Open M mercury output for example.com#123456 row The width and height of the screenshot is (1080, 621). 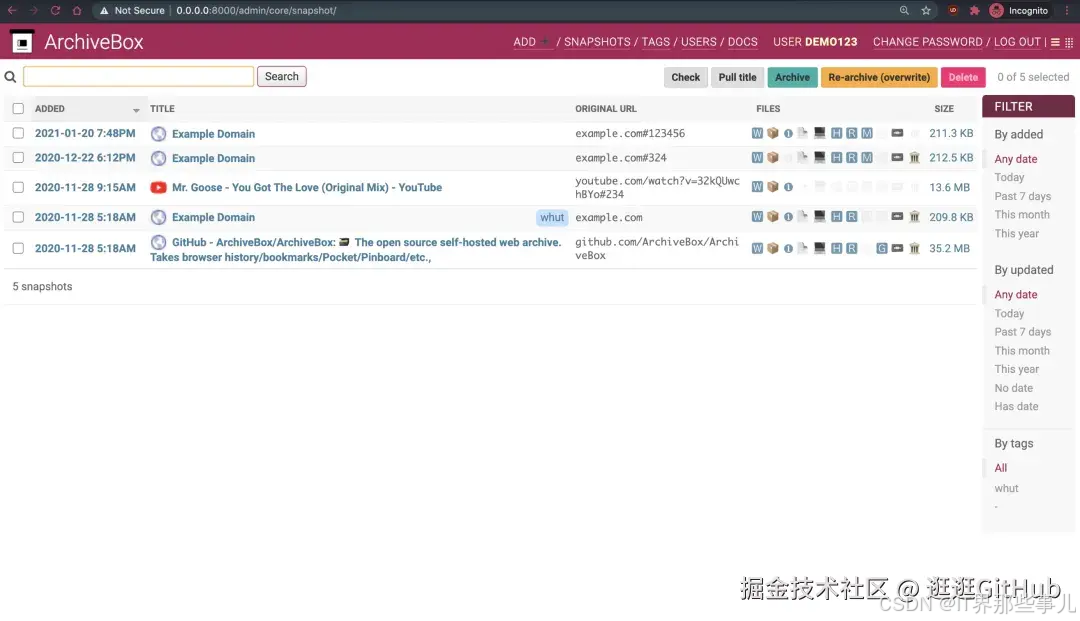pyautogui.click(x=867, y=134)
